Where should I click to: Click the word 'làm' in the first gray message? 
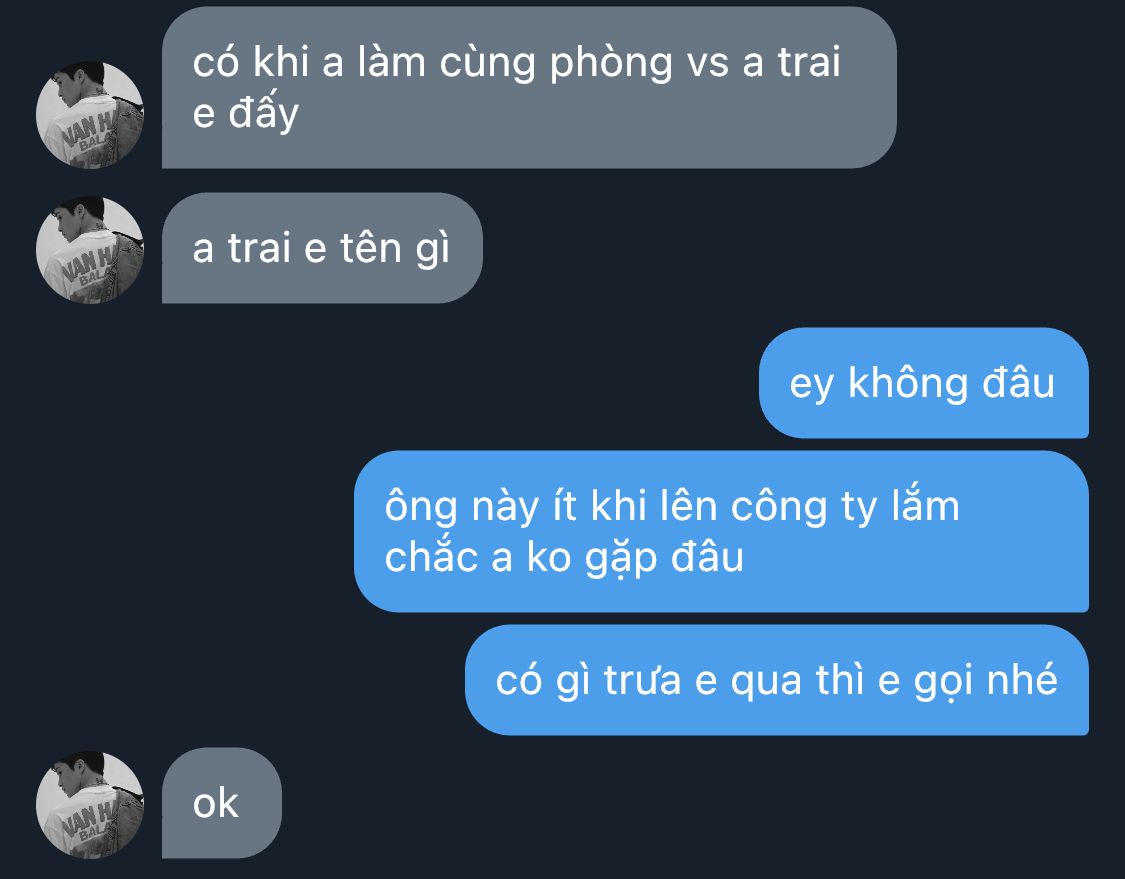[392, 62]
